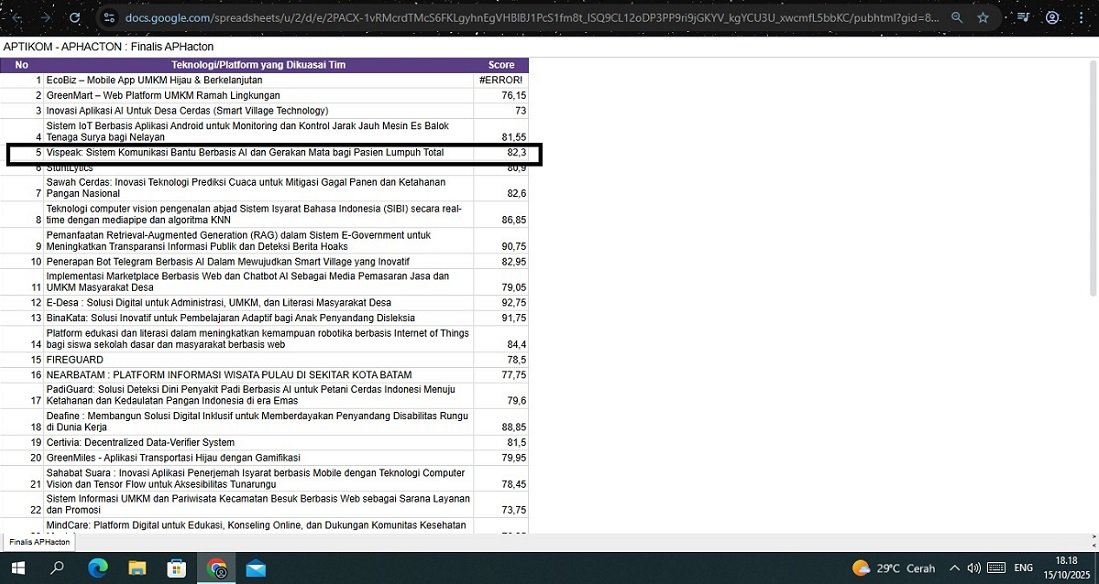Viewport: 1099px width, 584px height.
Task: Open File Explorer from the taskbar
Action: 137,568
